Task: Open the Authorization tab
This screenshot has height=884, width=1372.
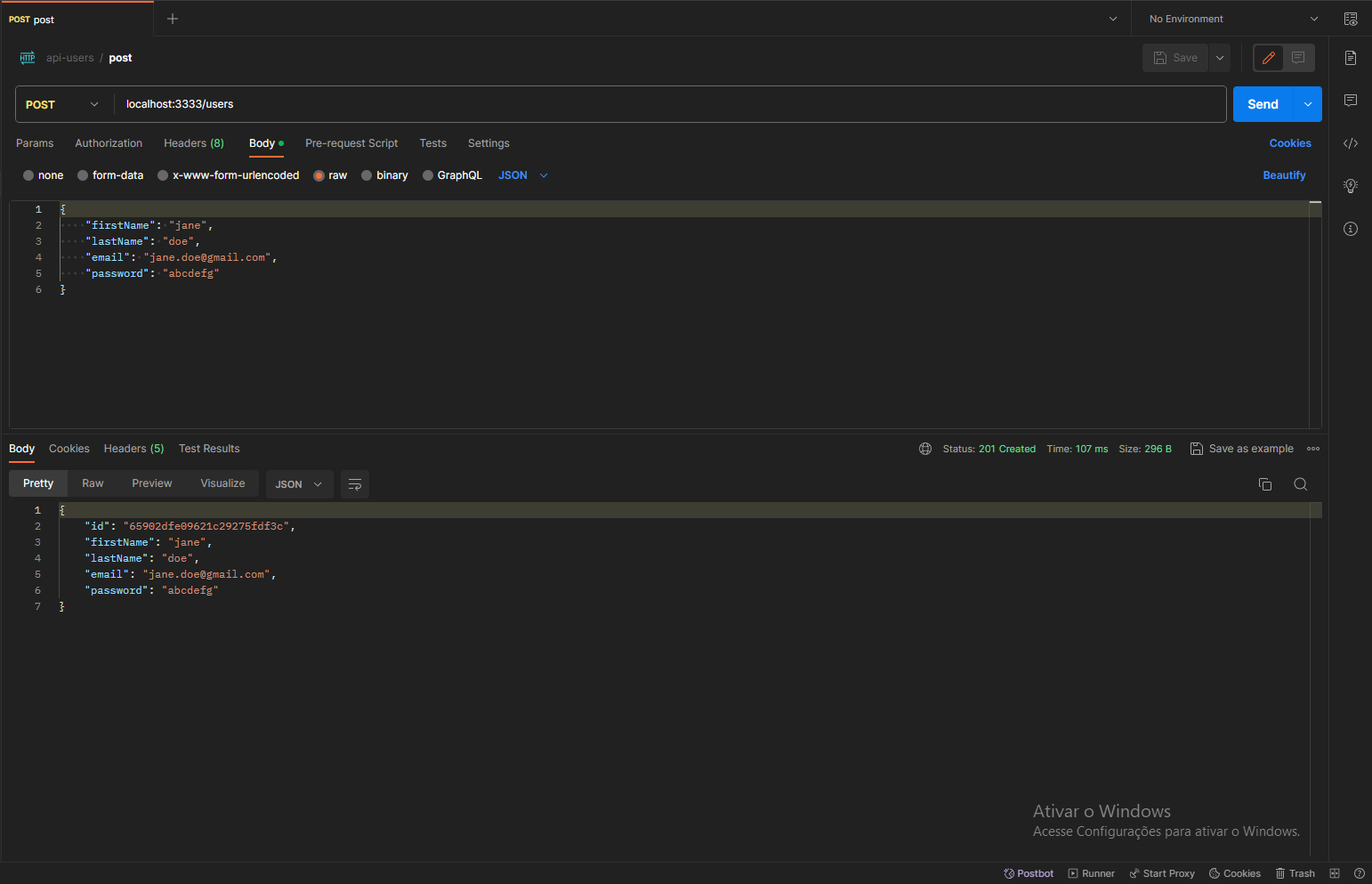Action: point(109,143)
